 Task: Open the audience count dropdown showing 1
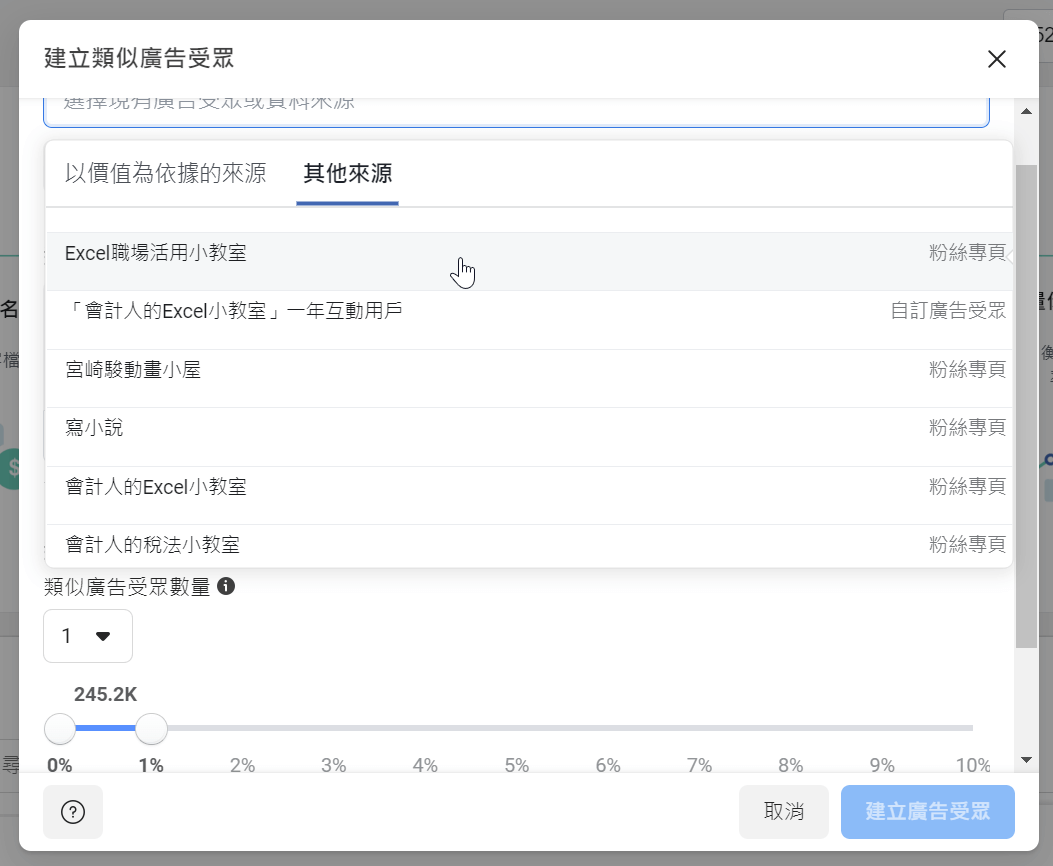tap(88, 636)
